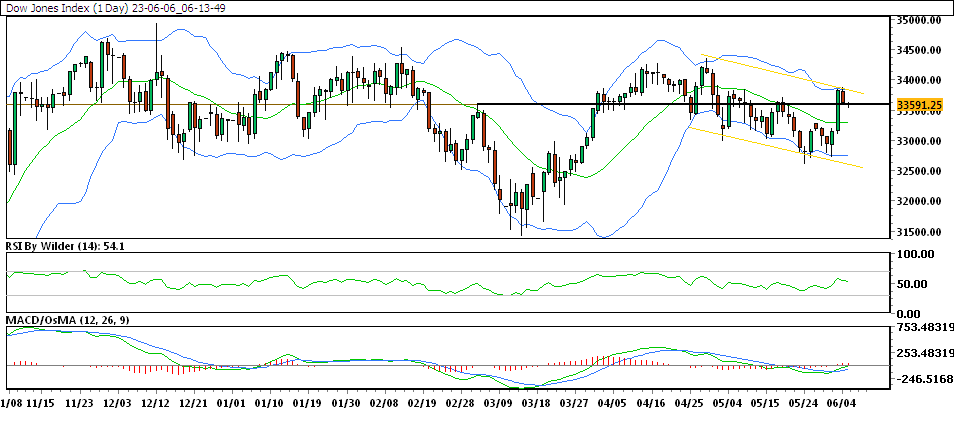The height and width of the screenshot is (429, 954).
Task: Click the 04/25 date label
Action: (689, 403)
